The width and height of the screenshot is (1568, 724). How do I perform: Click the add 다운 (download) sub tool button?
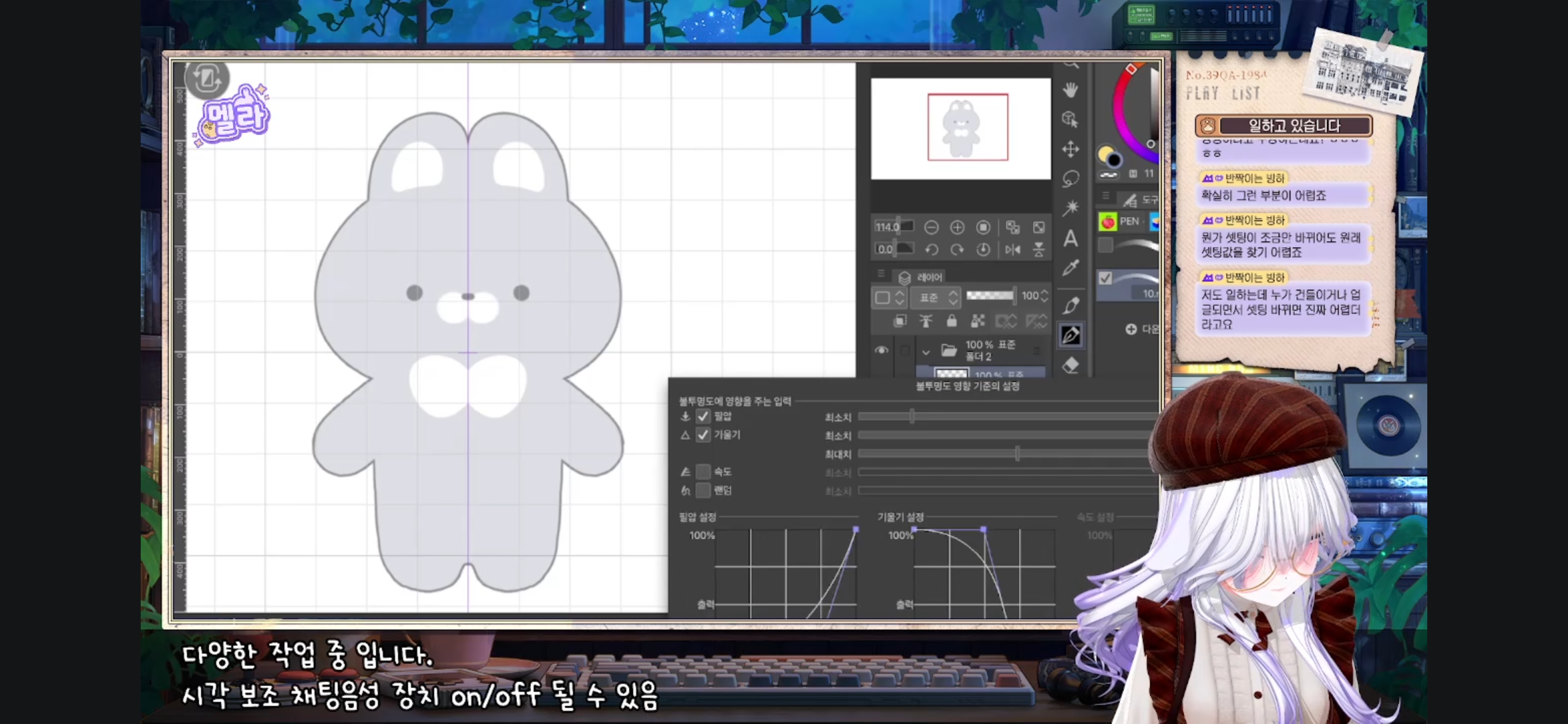(x=1142, y=329)
